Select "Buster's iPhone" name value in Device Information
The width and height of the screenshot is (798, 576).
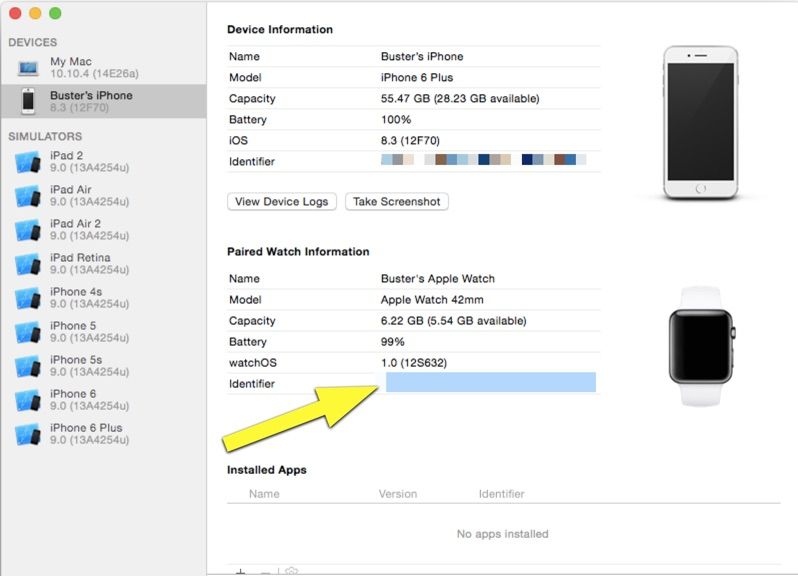[x=422, y=56]
